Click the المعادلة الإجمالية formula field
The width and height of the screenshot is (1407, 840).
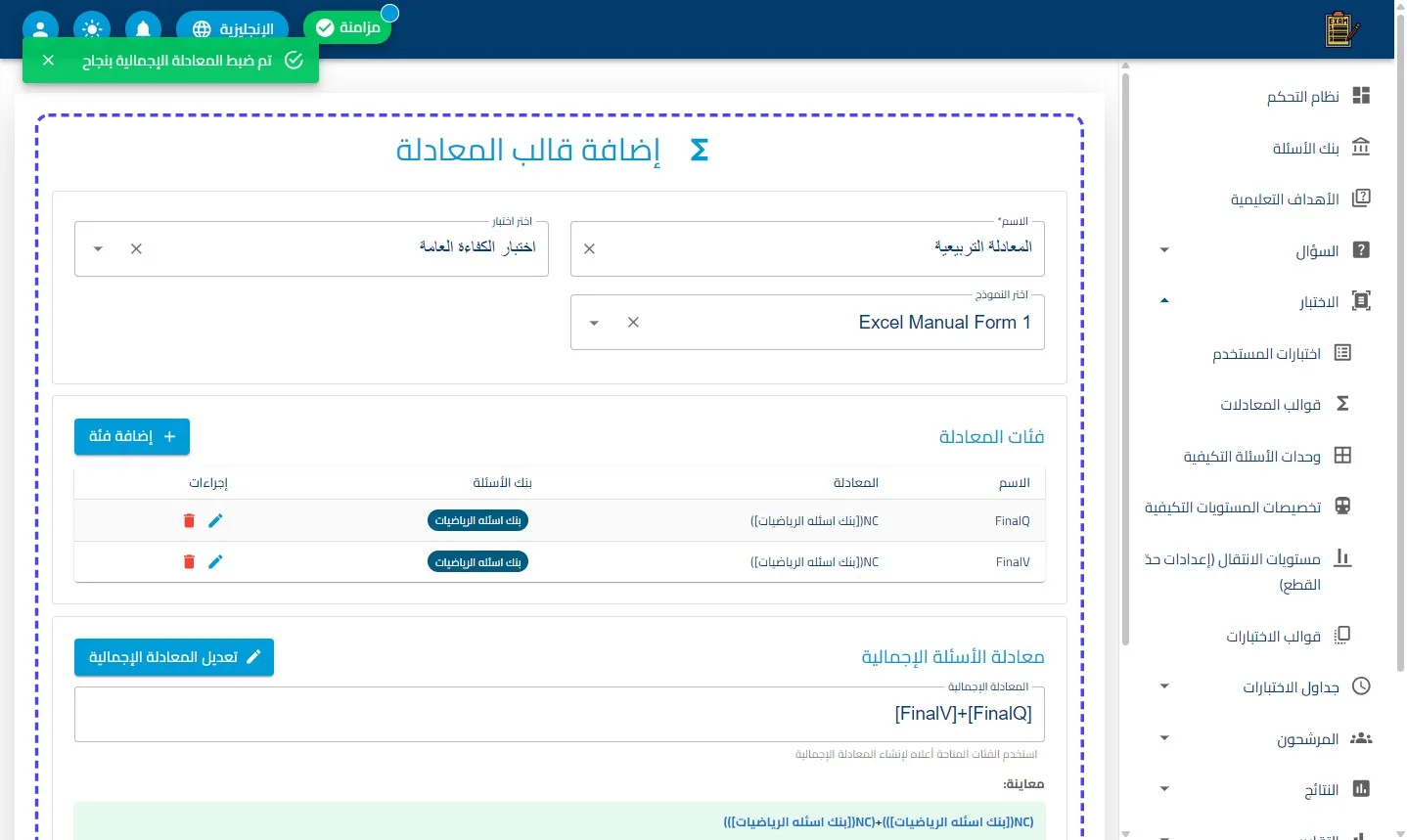point(560,714)
